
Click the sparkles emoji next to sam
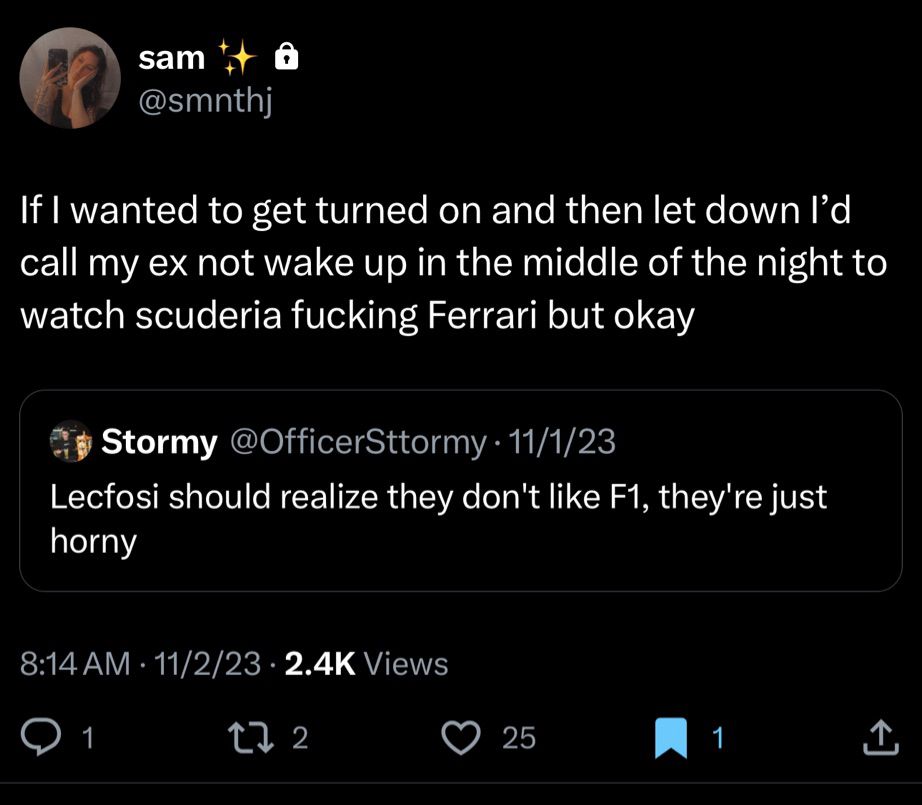(x=238, y=59)
